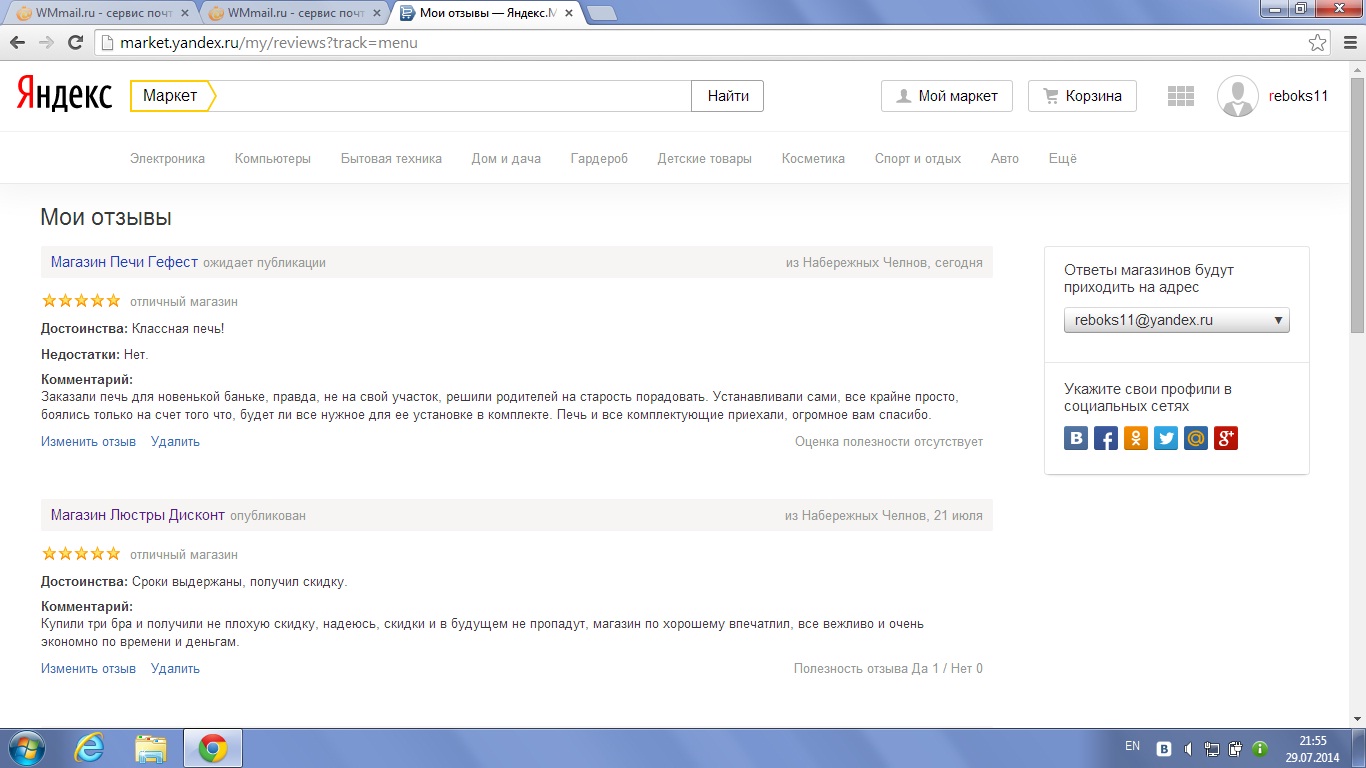Click text из Набережных Челнов, 21 июля

coord(884,515)
